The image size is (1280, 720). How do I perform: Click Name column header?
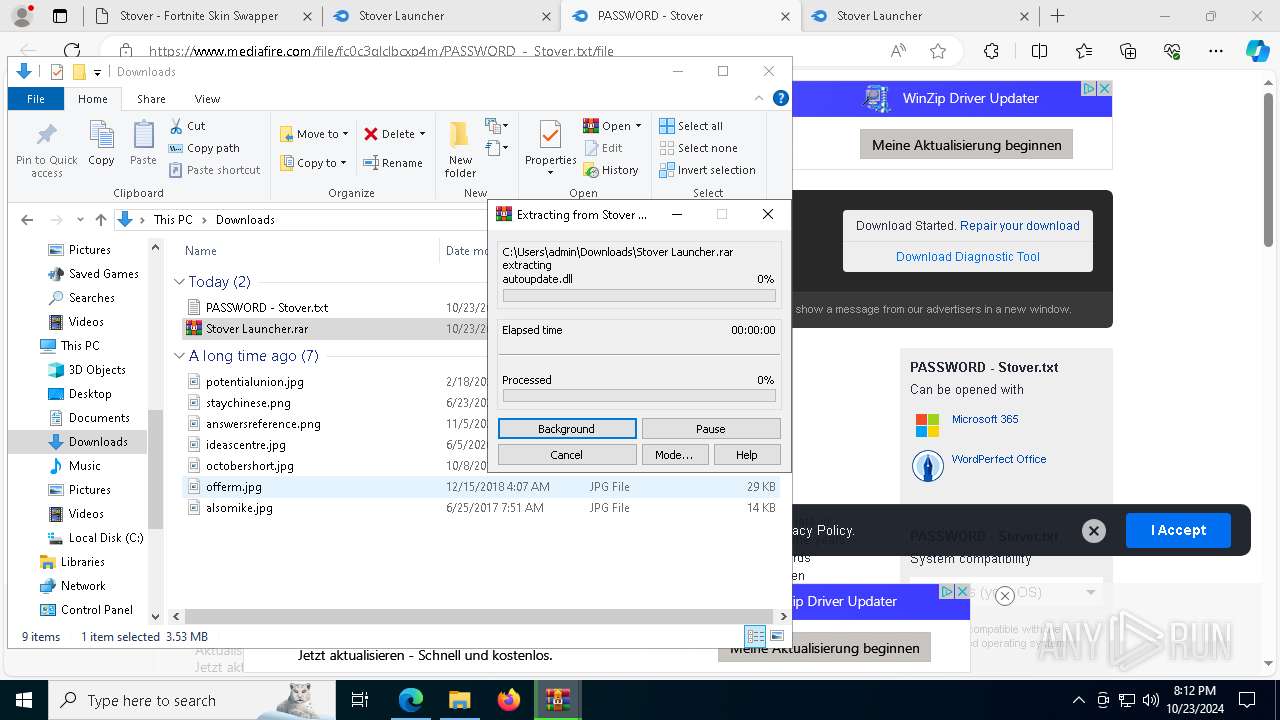pos(201,251)
